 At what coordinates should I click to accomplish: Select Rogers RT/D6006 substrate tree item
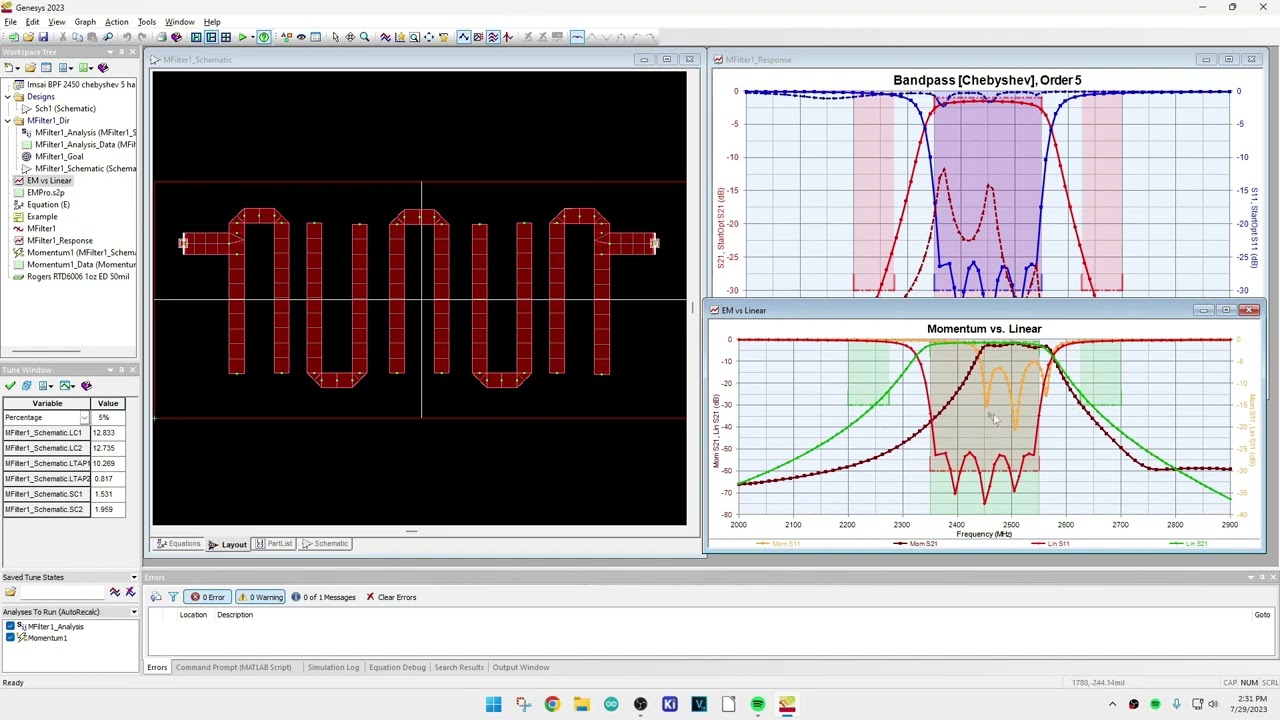pyautogui.click(x=77, y=277)
